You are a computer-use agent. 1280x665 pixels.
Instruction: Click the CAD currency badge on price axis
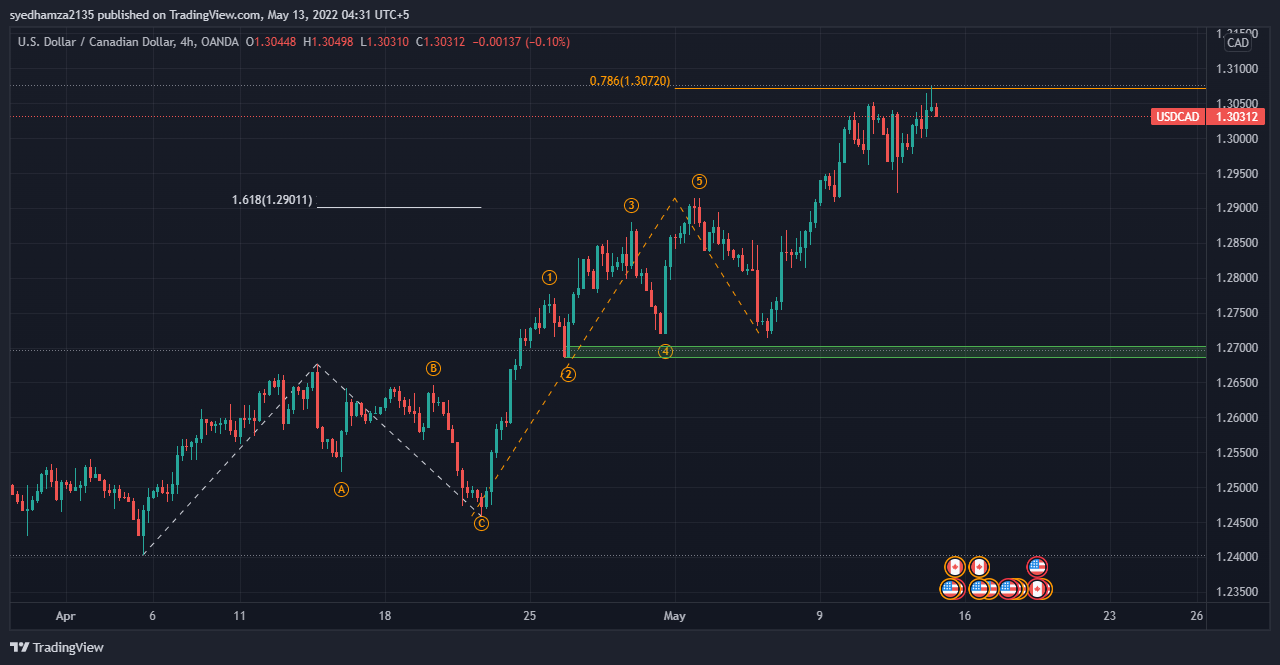click(x=1238, y=42)
